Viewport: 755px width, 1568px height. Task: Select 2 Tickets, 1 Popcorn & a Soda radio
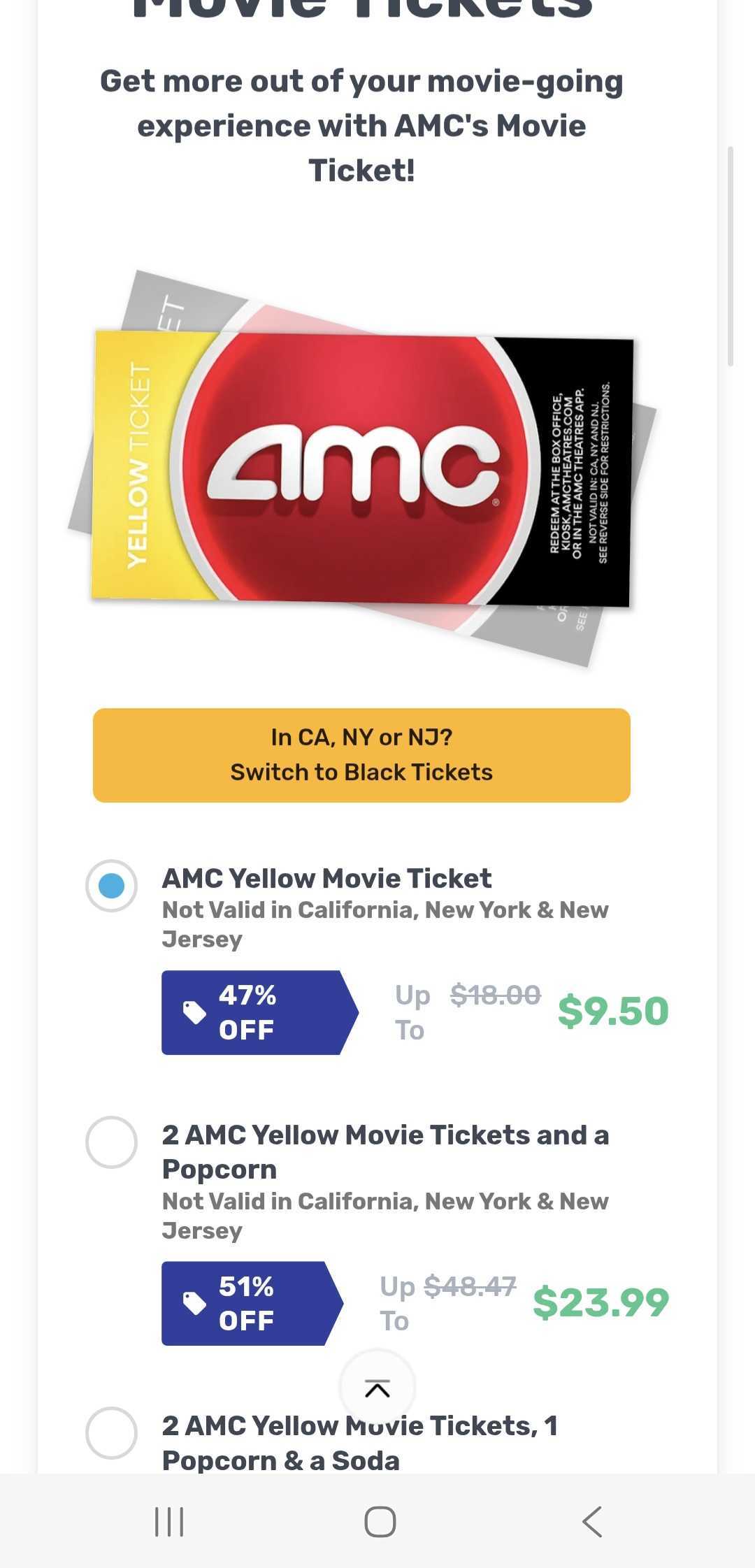[x=111, y=1433]
